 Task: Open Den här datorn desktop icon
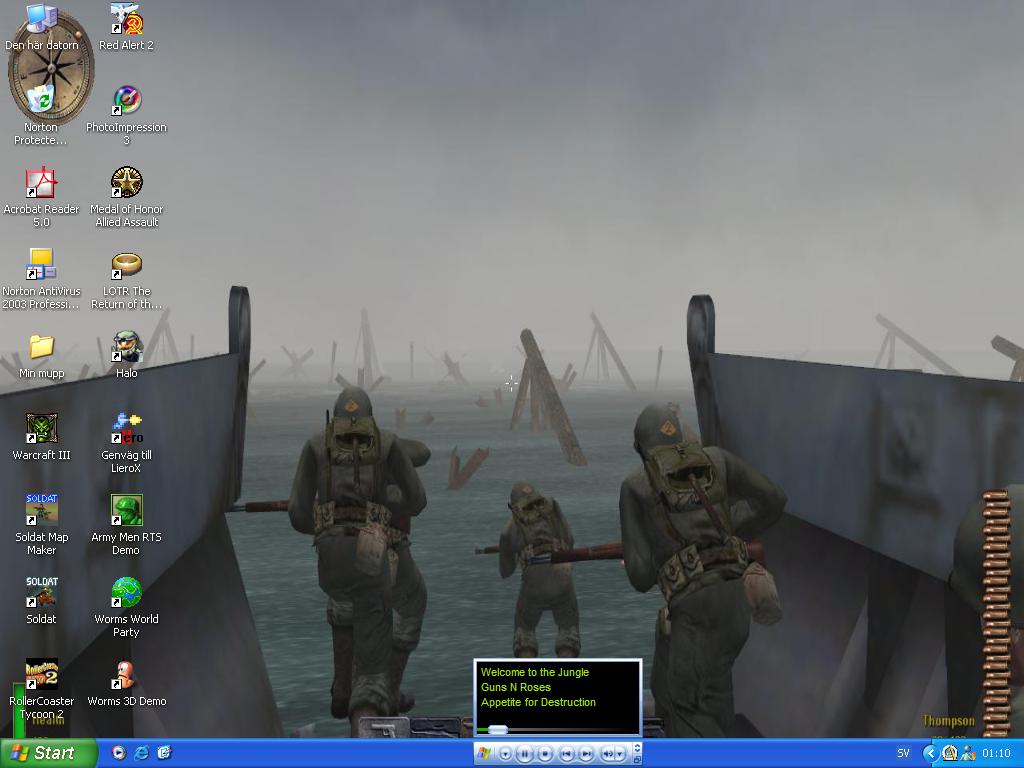pos(42,26)
